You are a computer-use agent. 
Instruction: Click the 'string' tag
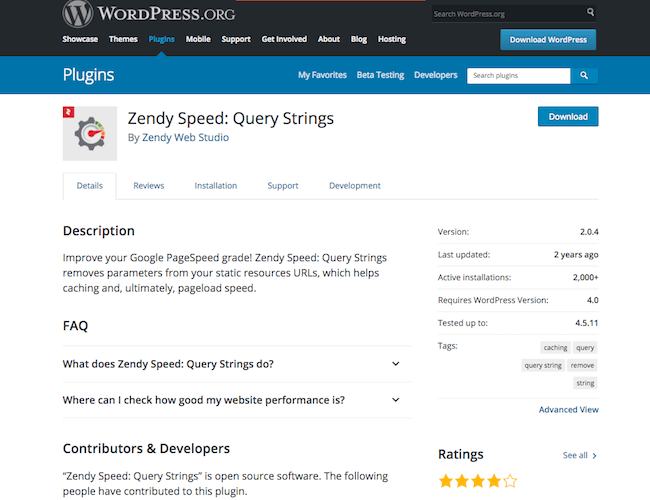585,383
